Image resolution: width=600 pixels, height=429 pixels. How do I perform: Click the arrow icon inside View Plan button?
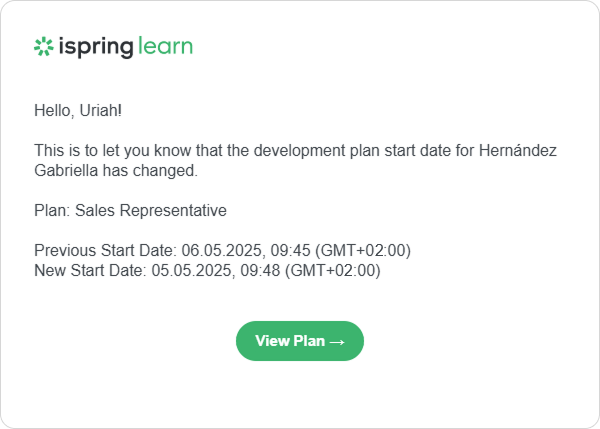coord(337,342)
